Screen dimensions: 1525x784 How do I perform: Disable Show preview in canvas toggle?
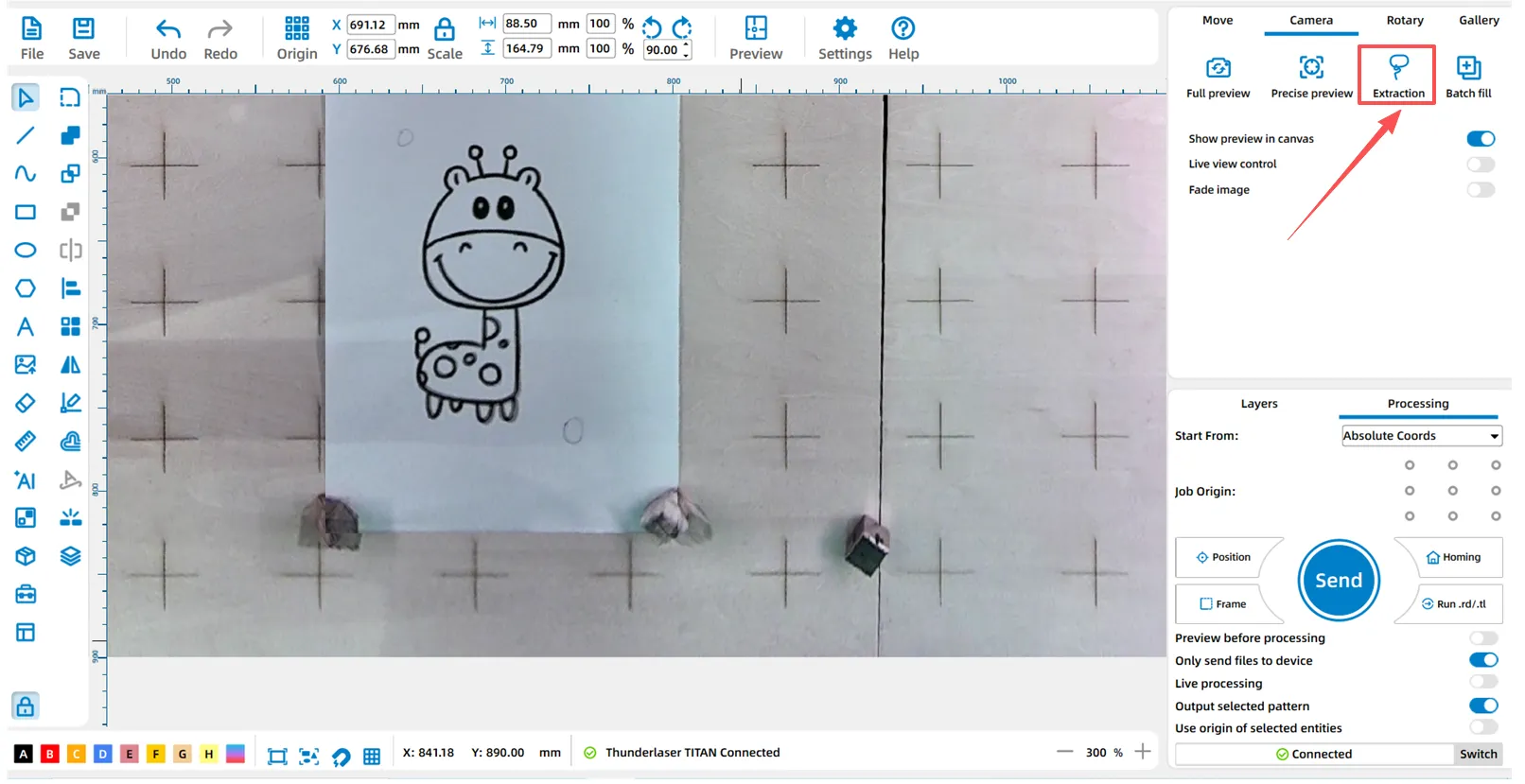(x=1481, y=139)
